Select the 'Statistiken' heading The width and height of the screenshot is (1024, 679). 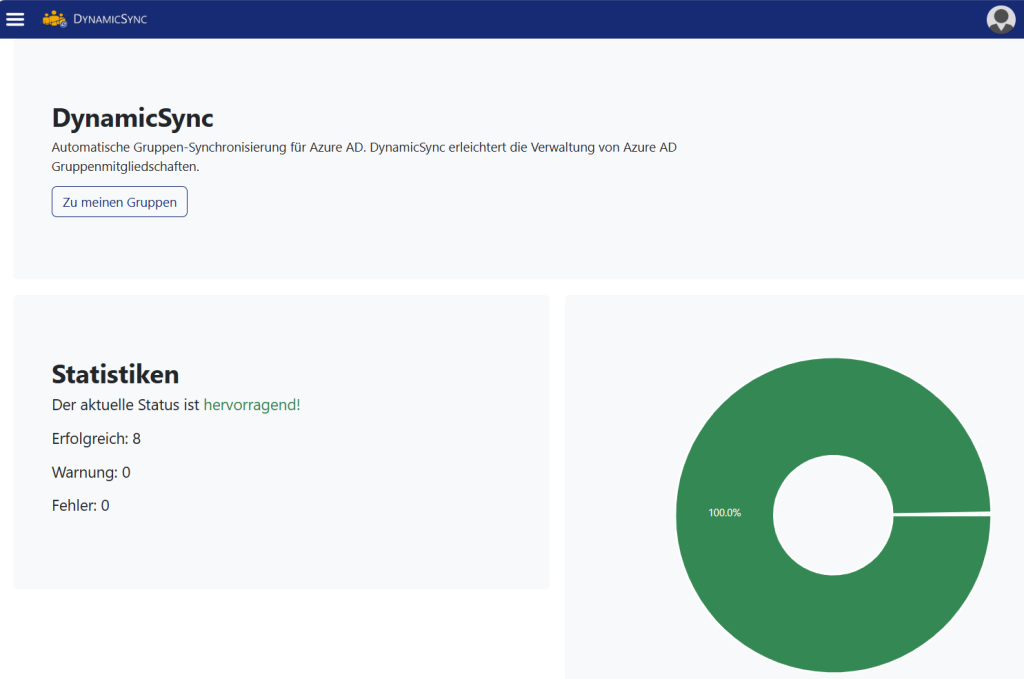point(115,374)
